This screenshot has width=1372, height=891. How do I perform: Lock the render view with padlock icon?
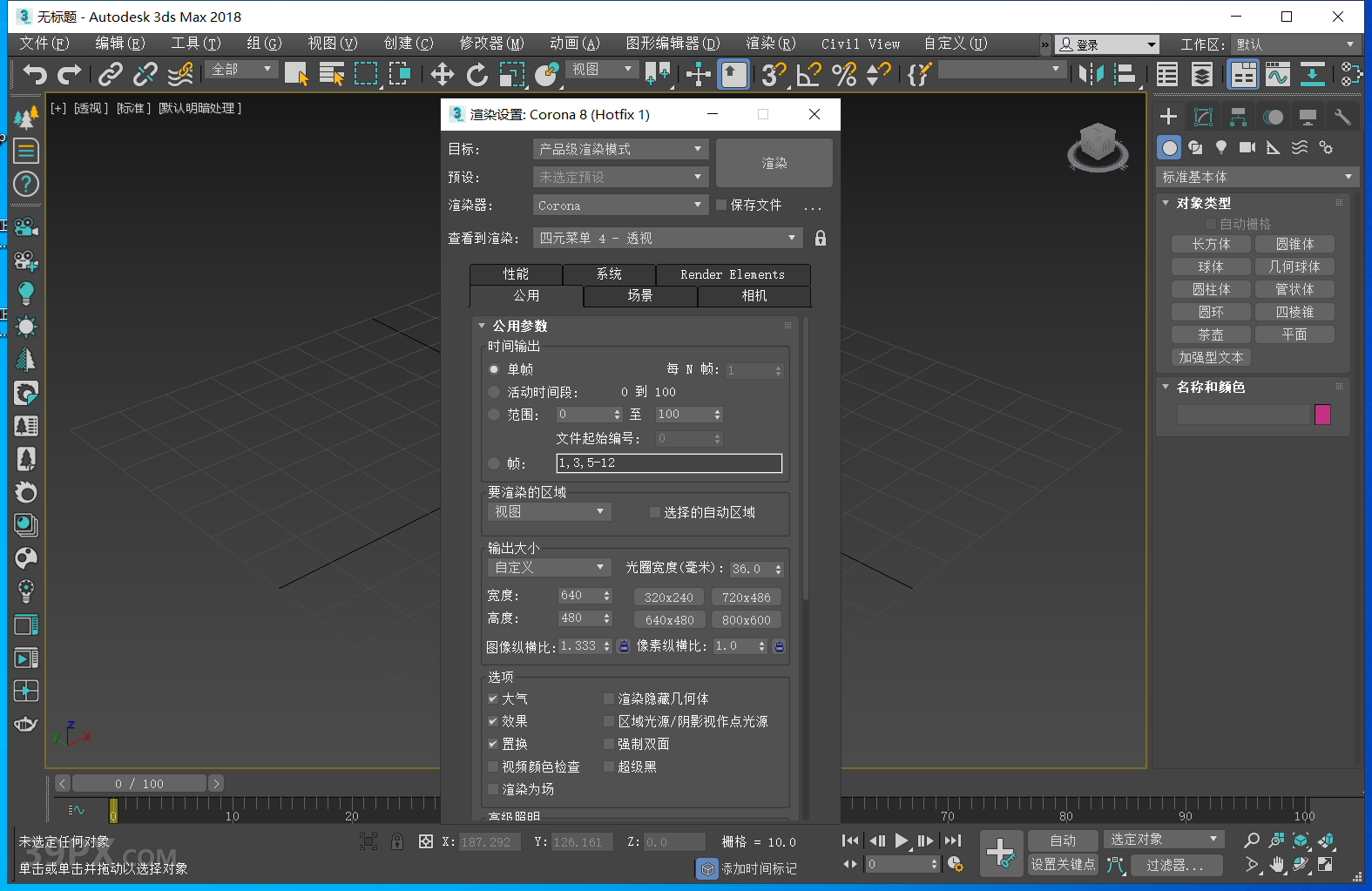[820, 238]
